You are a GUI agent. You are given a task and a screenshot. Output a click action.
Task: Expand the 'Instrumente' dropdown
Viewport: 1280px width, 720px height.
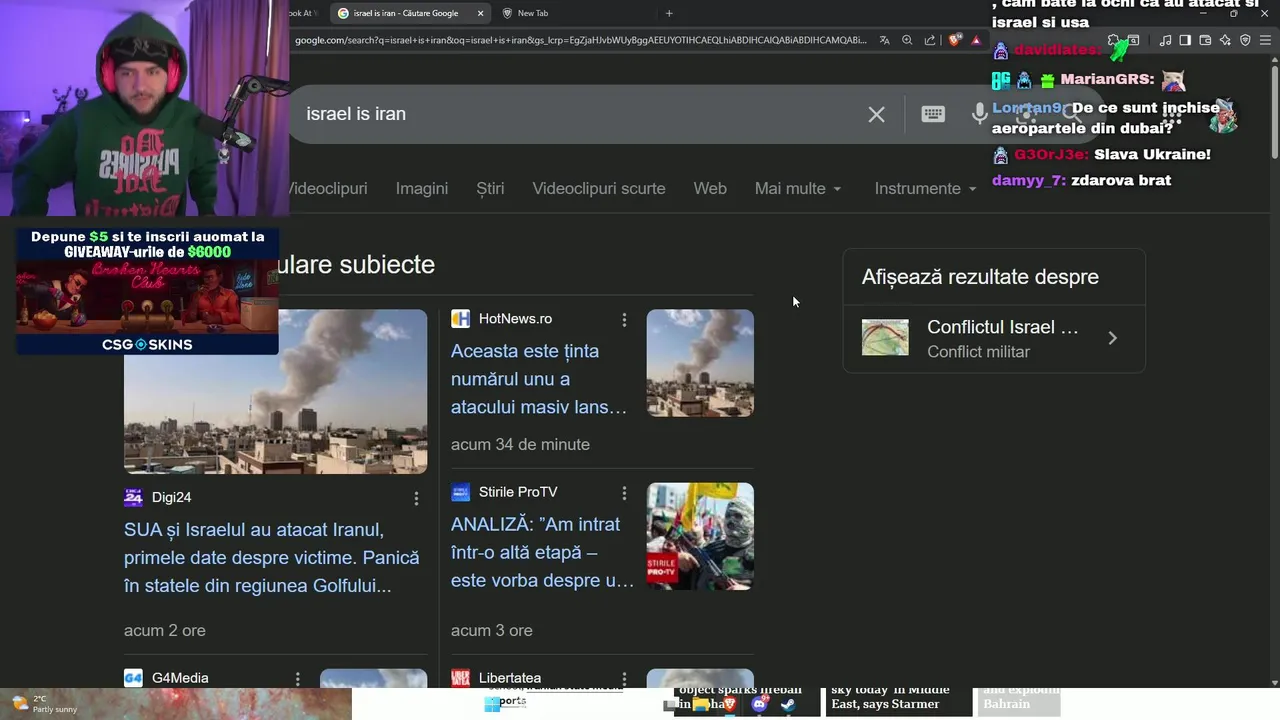point(925,189)
